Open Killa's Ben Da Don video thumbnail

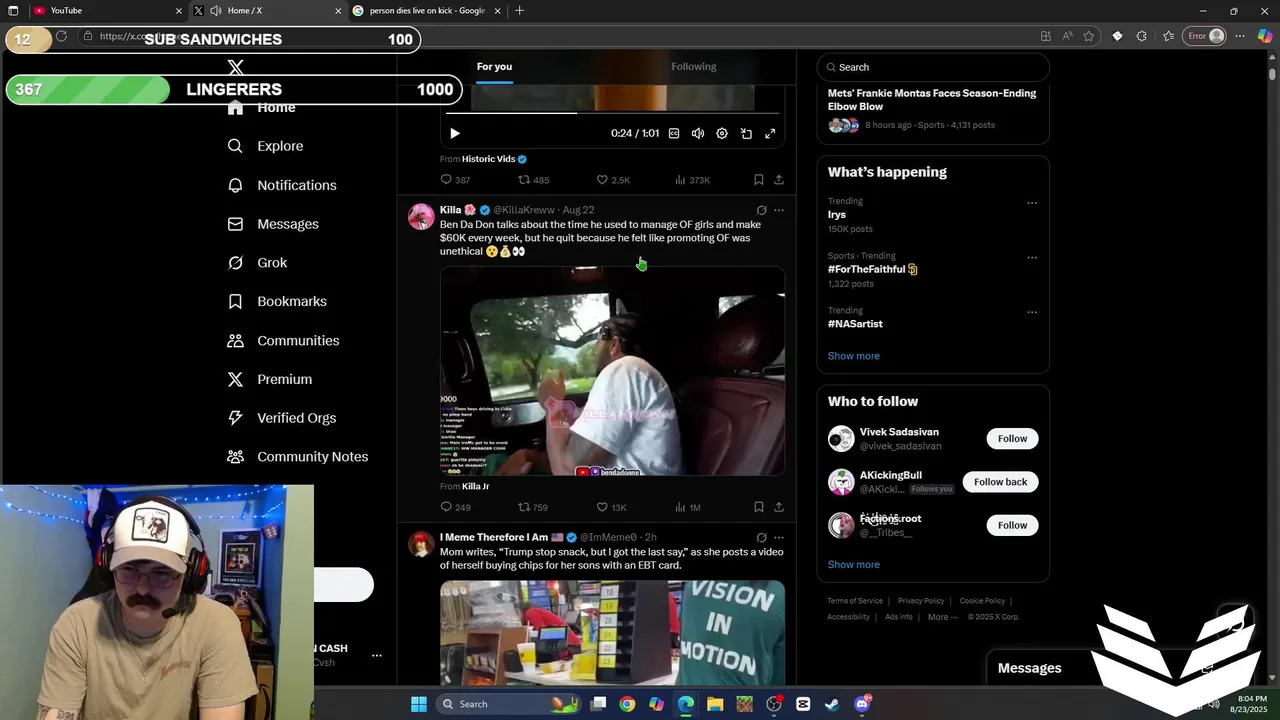click(612, 370)
